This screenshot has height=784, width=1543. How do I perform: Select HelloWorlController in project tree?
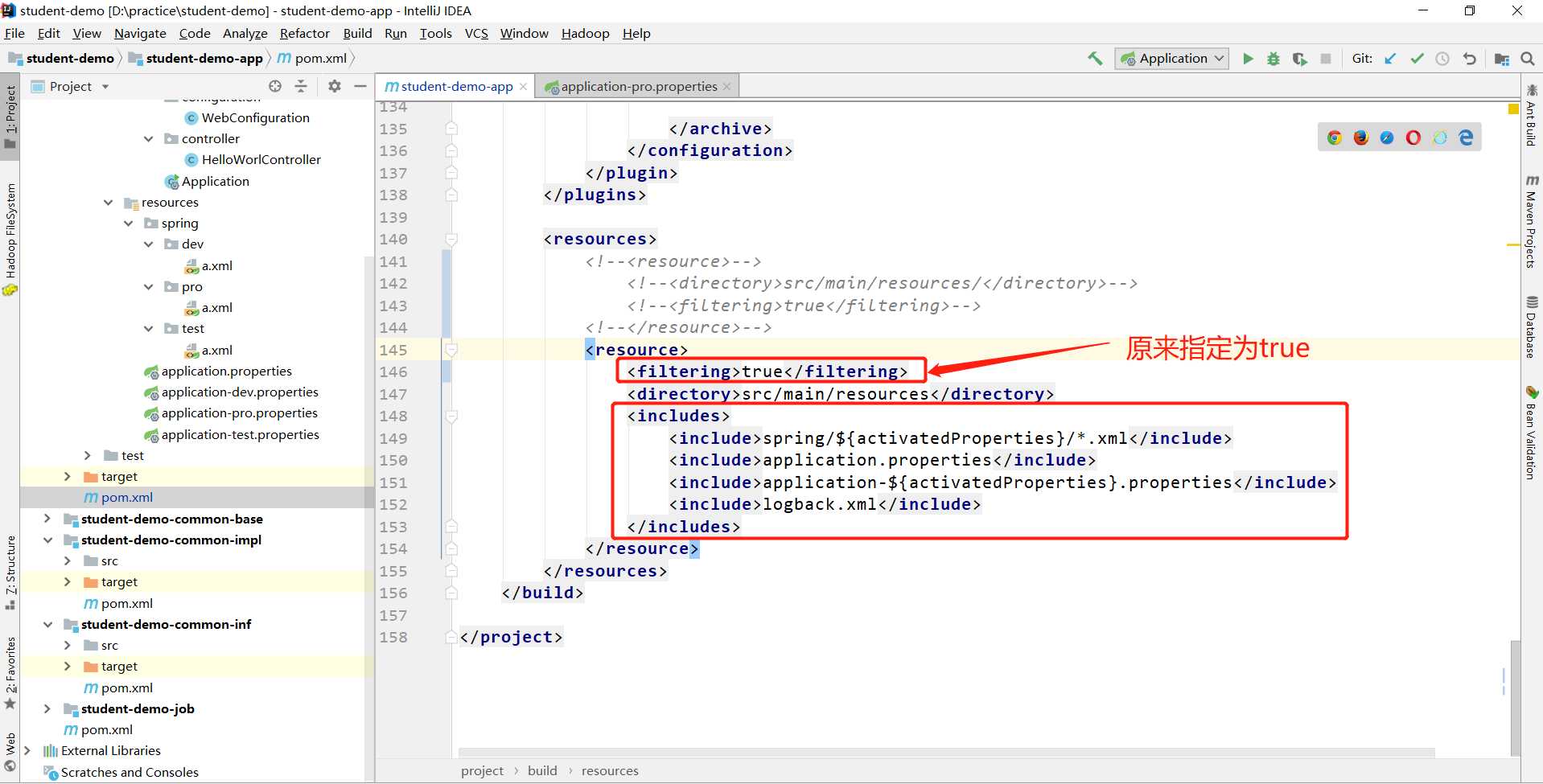pyautogui.click(x=261, y=160)
